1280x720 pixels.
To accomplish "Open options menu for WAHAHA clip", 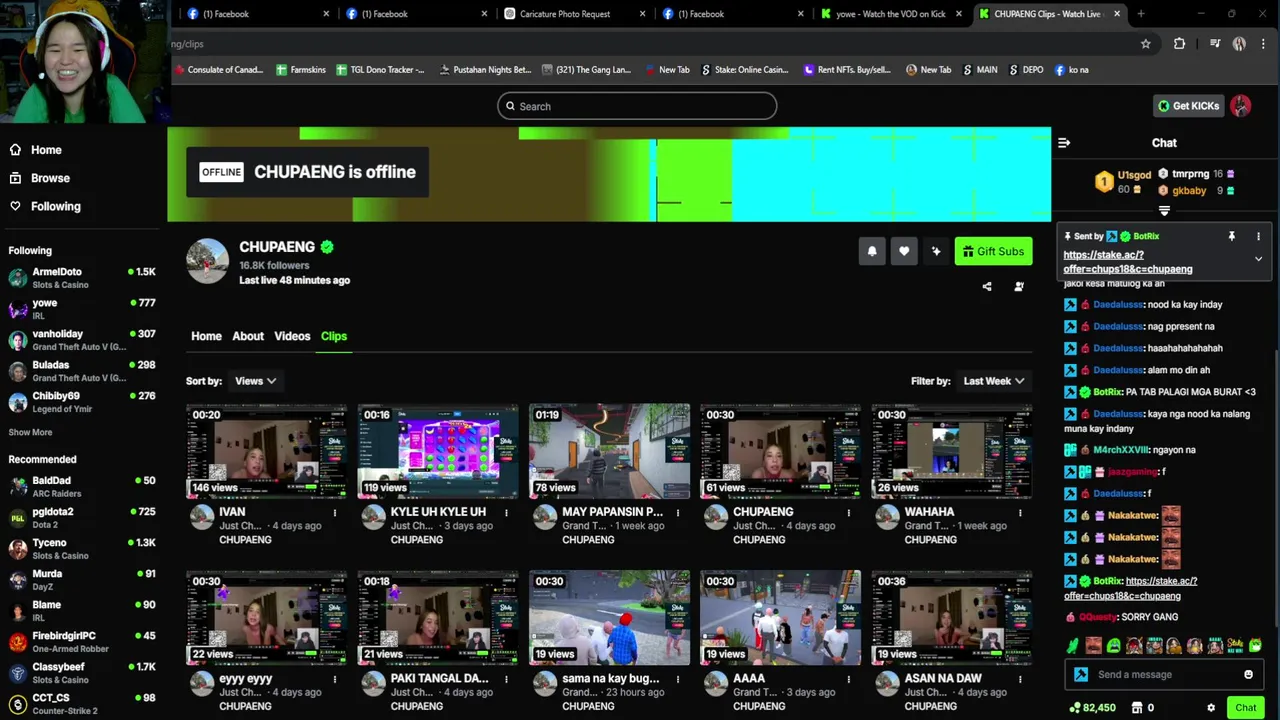I will [1020, 513].
